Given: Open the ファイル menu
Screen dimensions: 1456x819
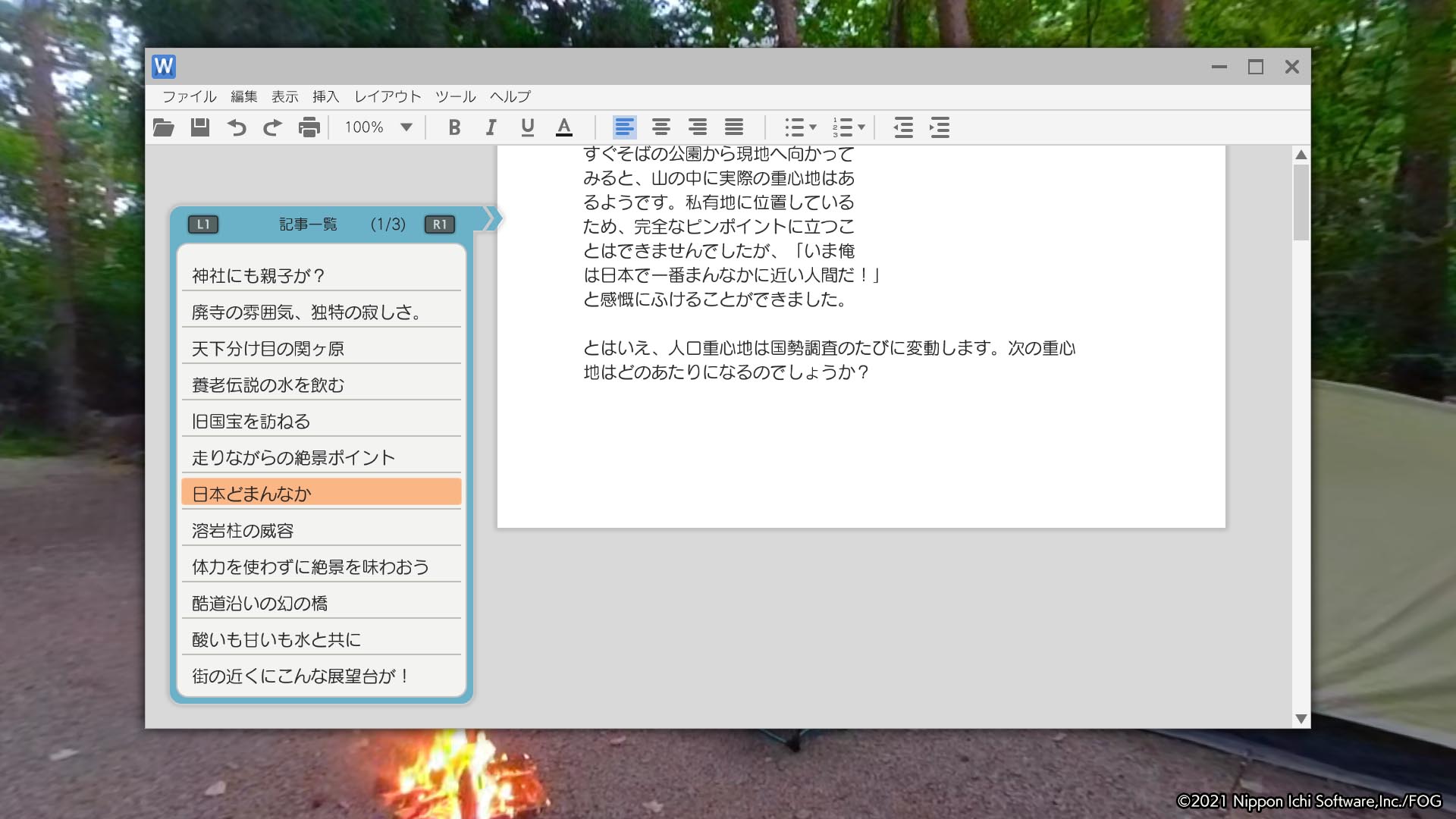Looking at the screenshot, I should 189,96.
